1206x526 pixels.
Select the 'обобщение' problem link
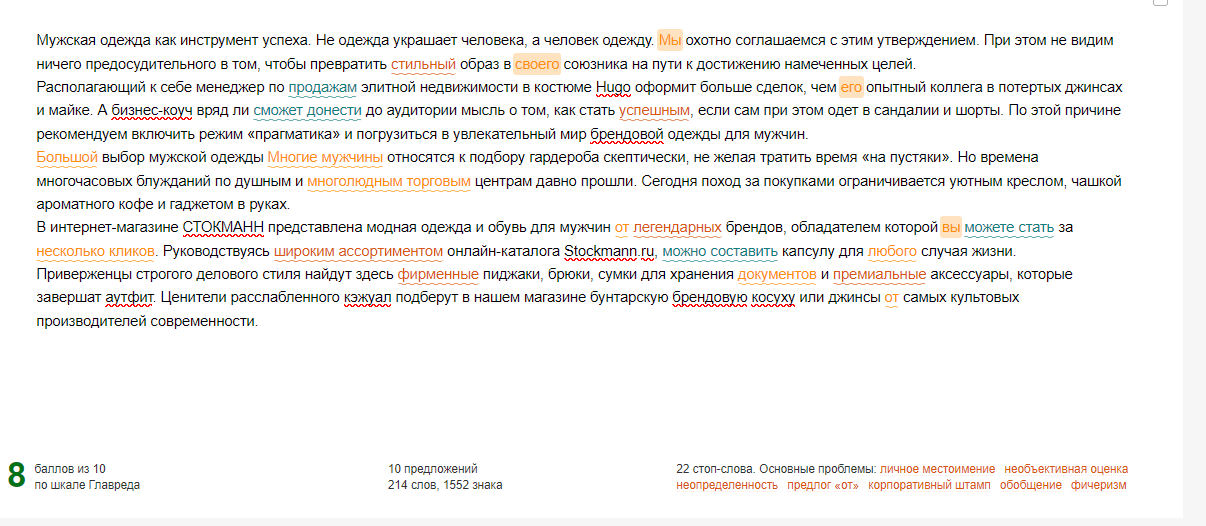[x=1031, y=485]
